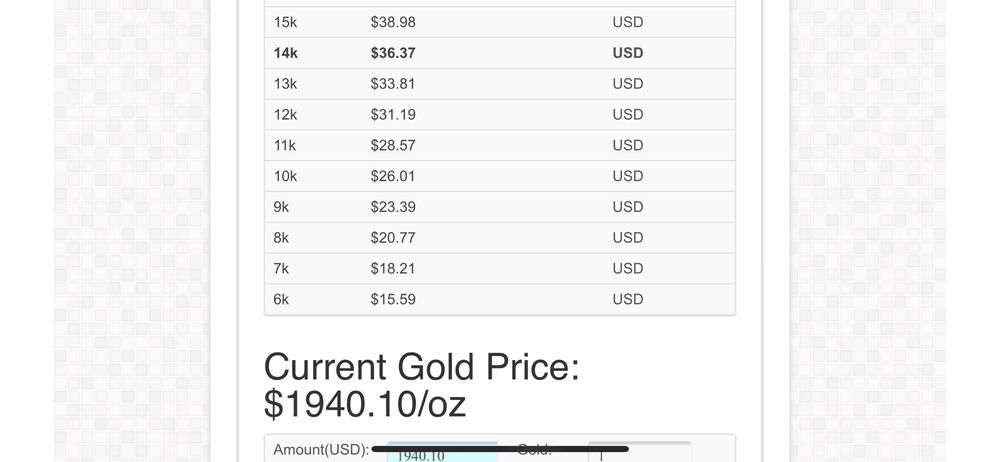The height and width of the screenshot is (462, 1000).
Task: Click the $36.37 price in 14k row
Action: click(x=393, y=53)
